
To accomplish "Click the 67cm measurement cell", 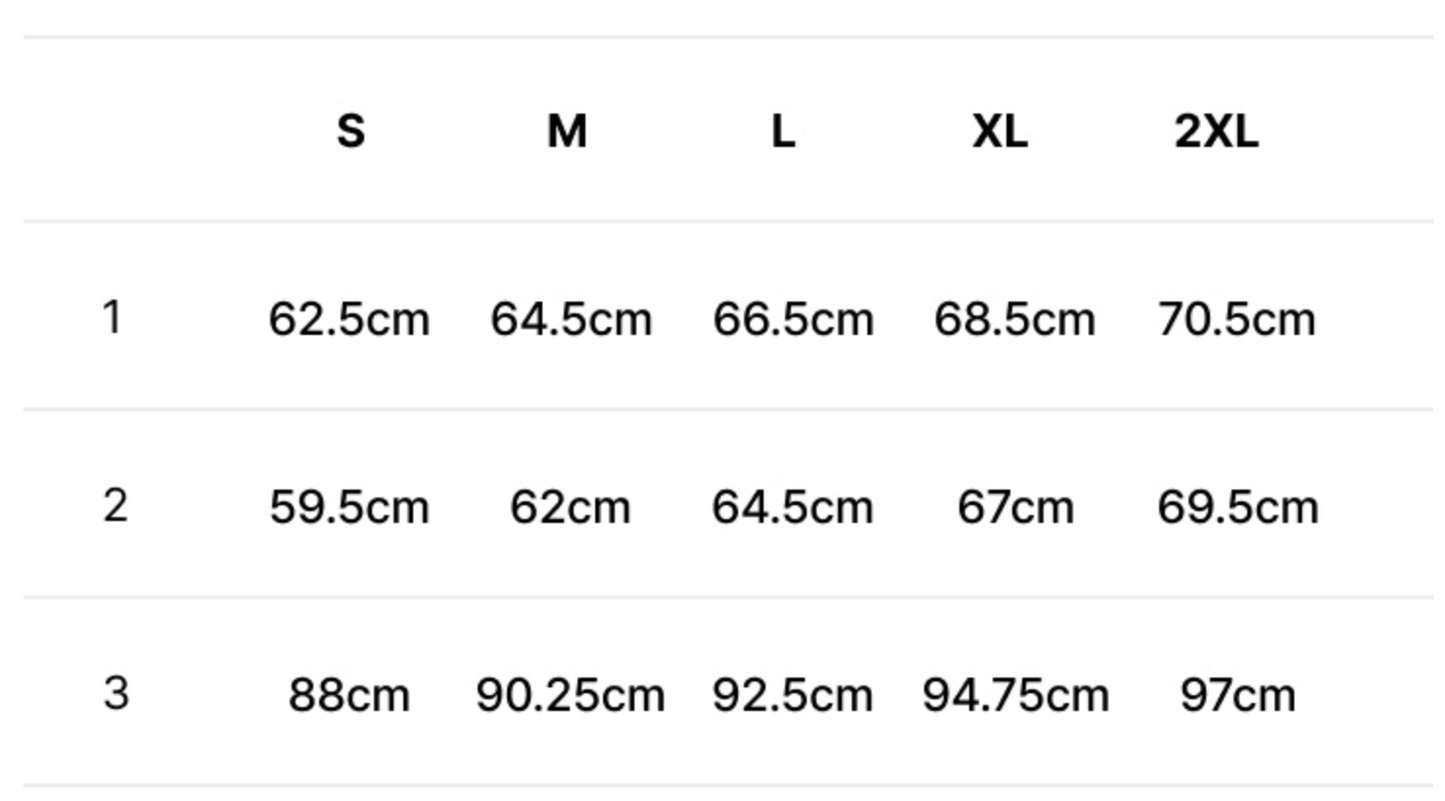I will point(1015,507).
